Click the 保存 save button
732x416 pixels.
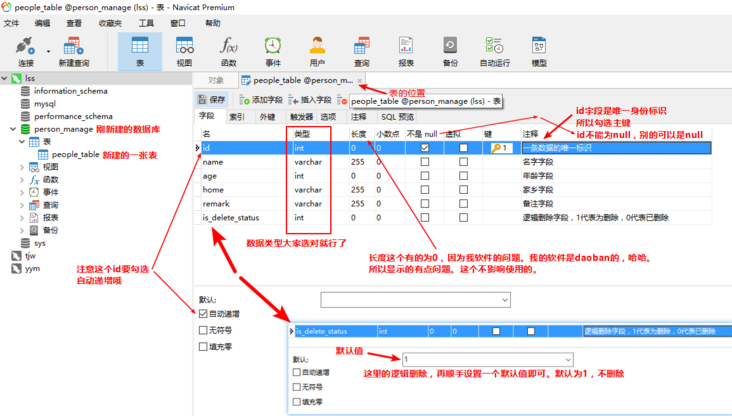coord(211,99)
